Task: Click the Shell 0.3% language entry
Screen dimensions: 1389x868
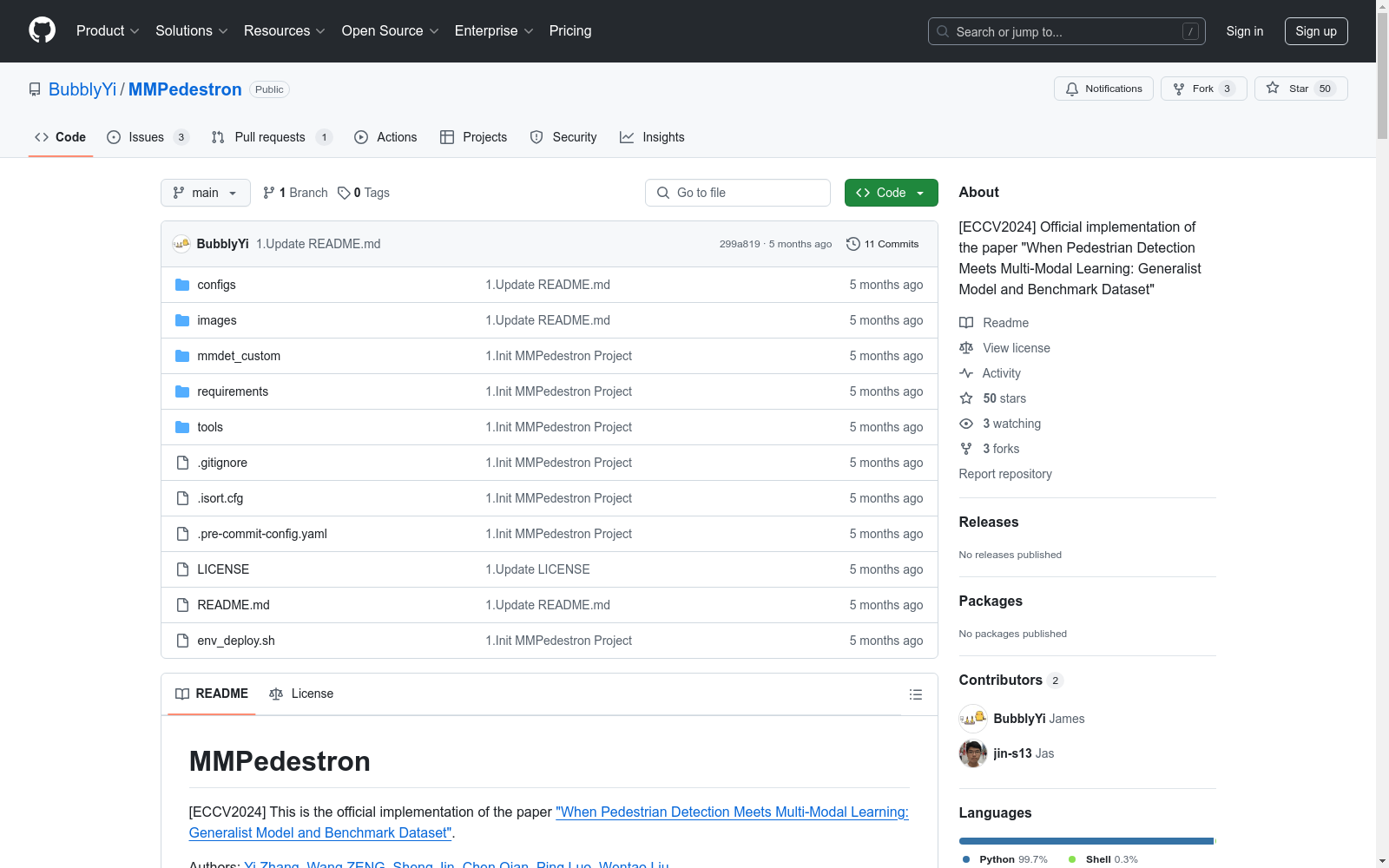Action: tap(1103, 859)
